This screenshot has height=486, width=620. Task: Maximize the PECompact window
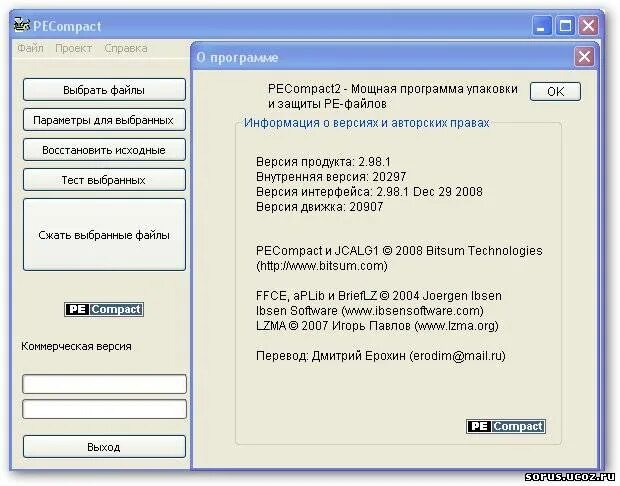click(x=565, y=26)
